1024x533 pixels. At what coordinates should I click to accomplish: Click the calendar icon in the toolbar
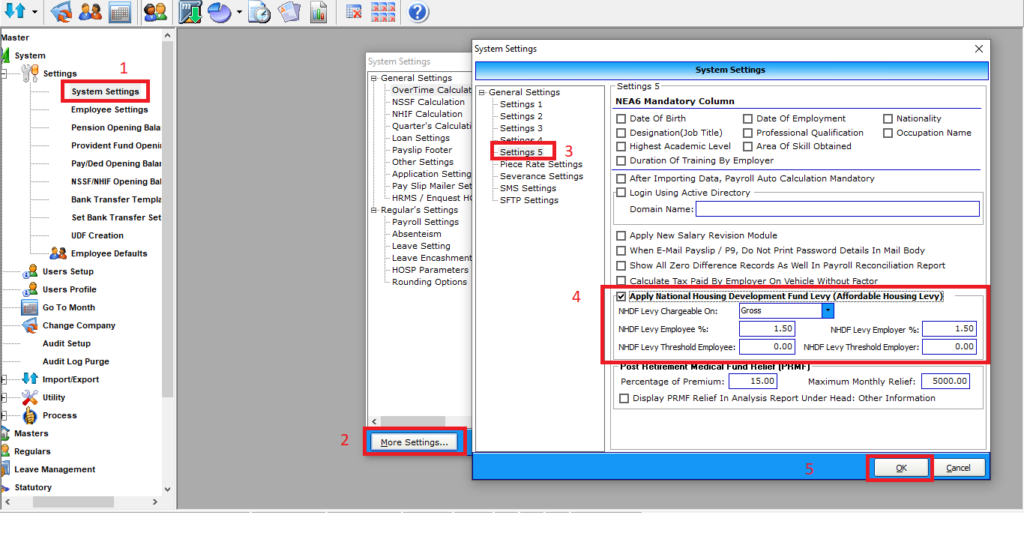point(120,12)
